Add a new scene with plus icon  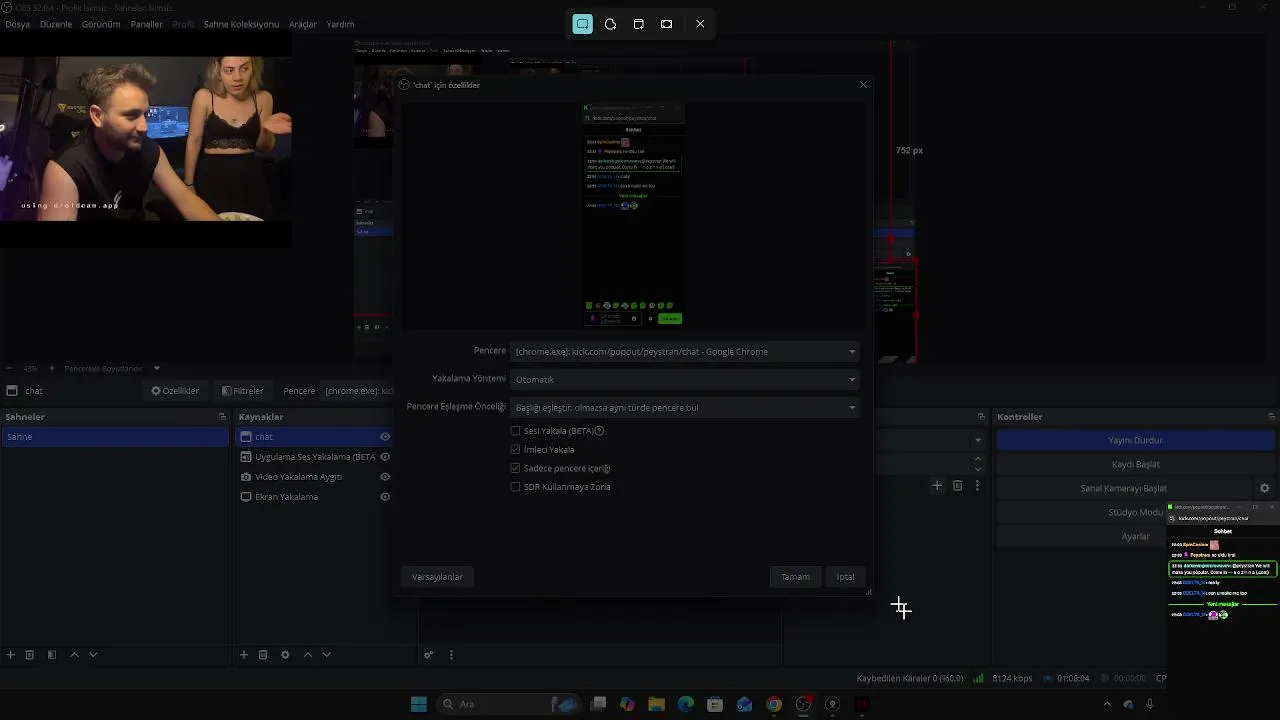pos(11,655)
